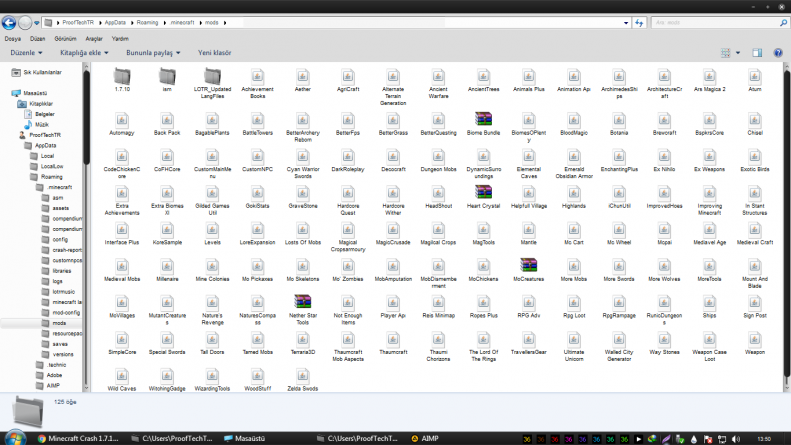Select the Botania mod file

click(x=619, y=124)
